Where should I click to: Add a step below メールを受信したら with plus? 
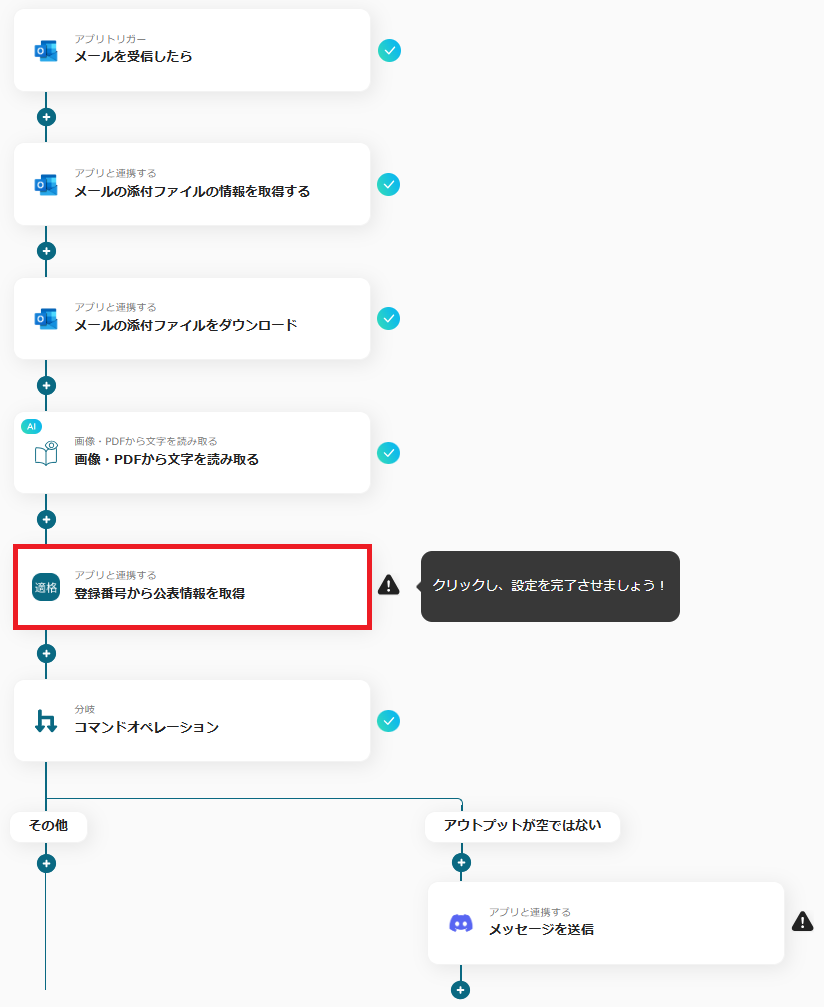(46, 117)
